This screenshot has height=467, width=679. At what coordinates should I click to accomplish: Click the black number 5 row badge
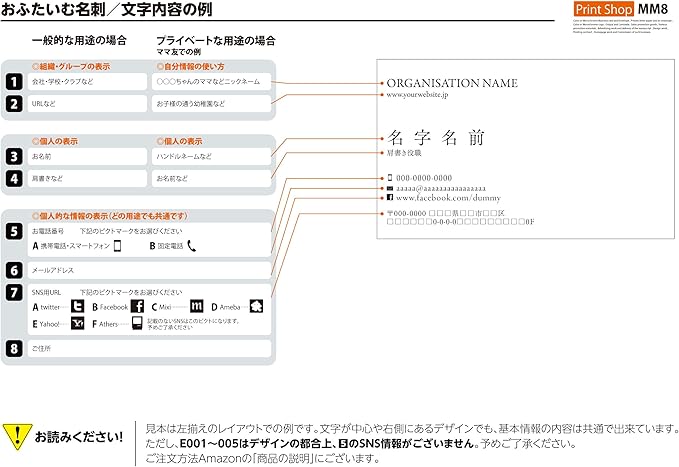point(13,231)
